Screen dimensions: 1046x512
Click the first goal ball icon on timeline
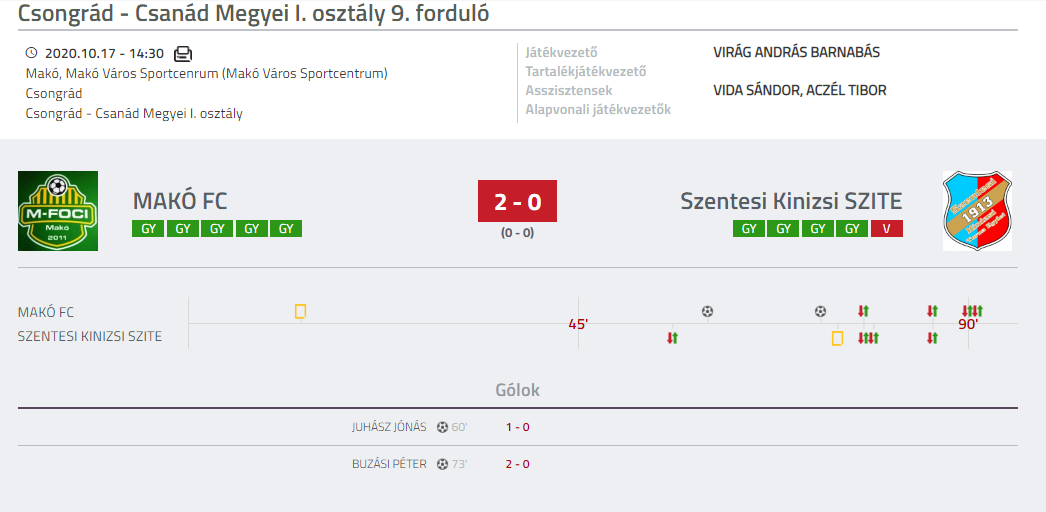click(x=707, y=311)
